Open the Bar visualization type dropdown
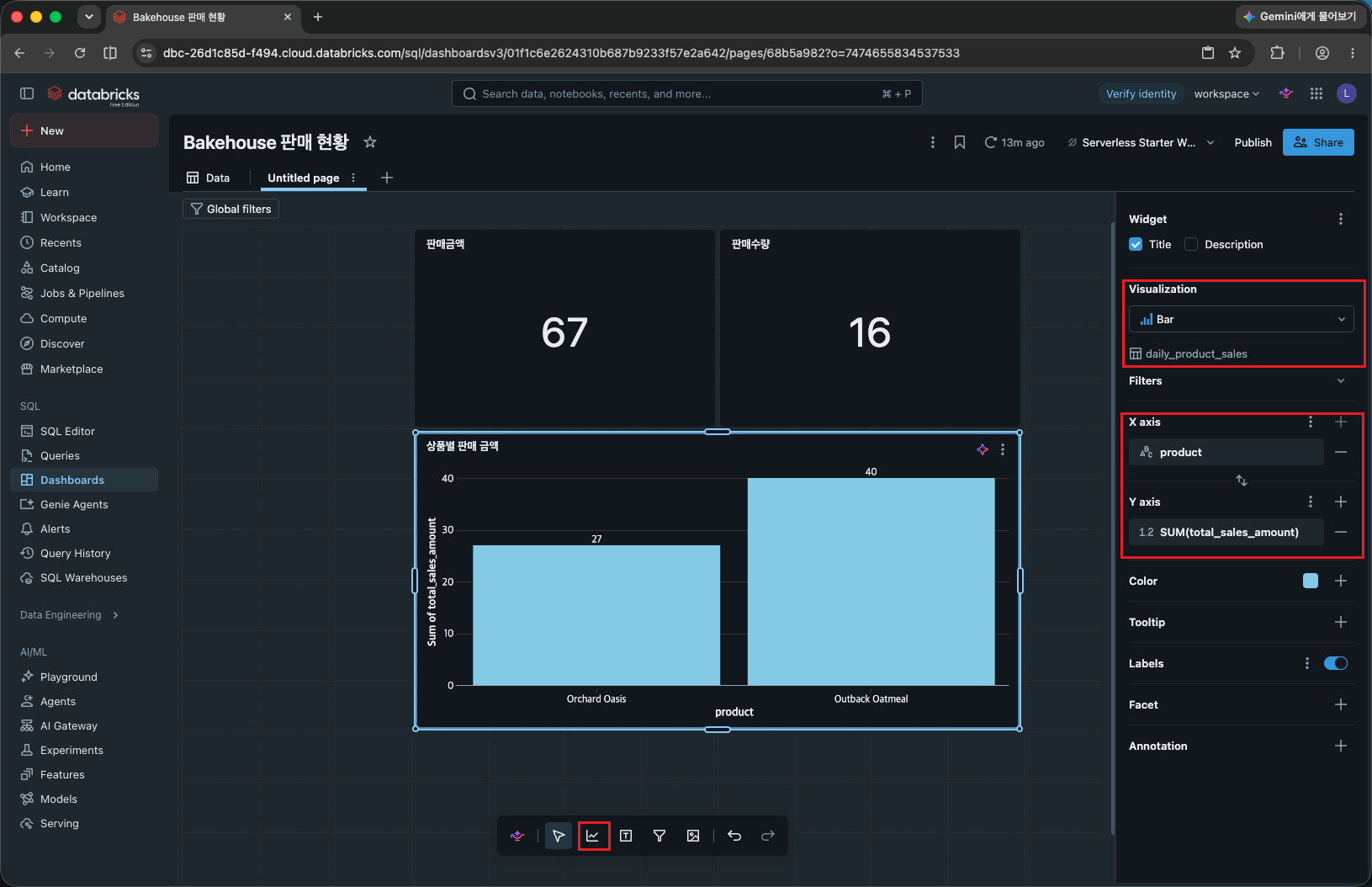 pos(1242,319)
